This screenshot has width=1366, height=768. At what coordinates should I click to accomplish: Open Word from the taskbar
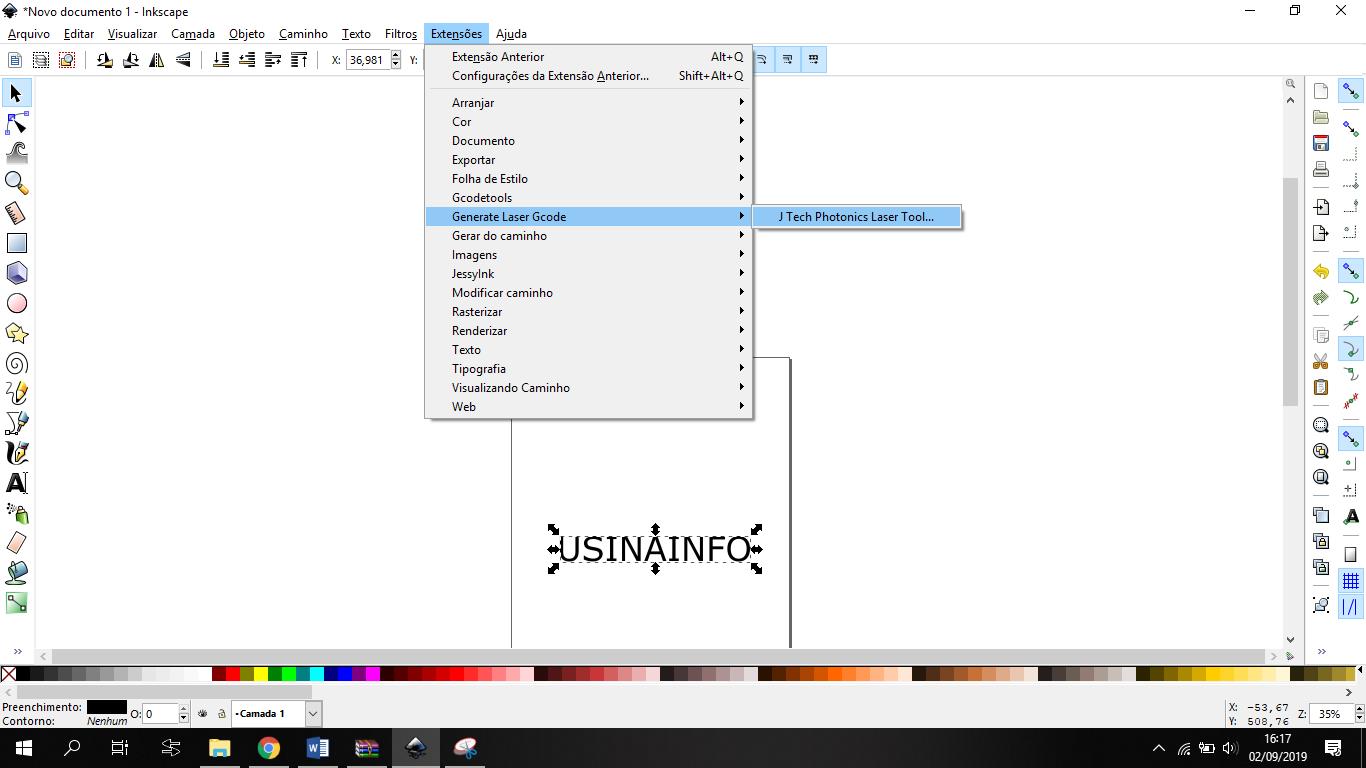tap(317, 748)
